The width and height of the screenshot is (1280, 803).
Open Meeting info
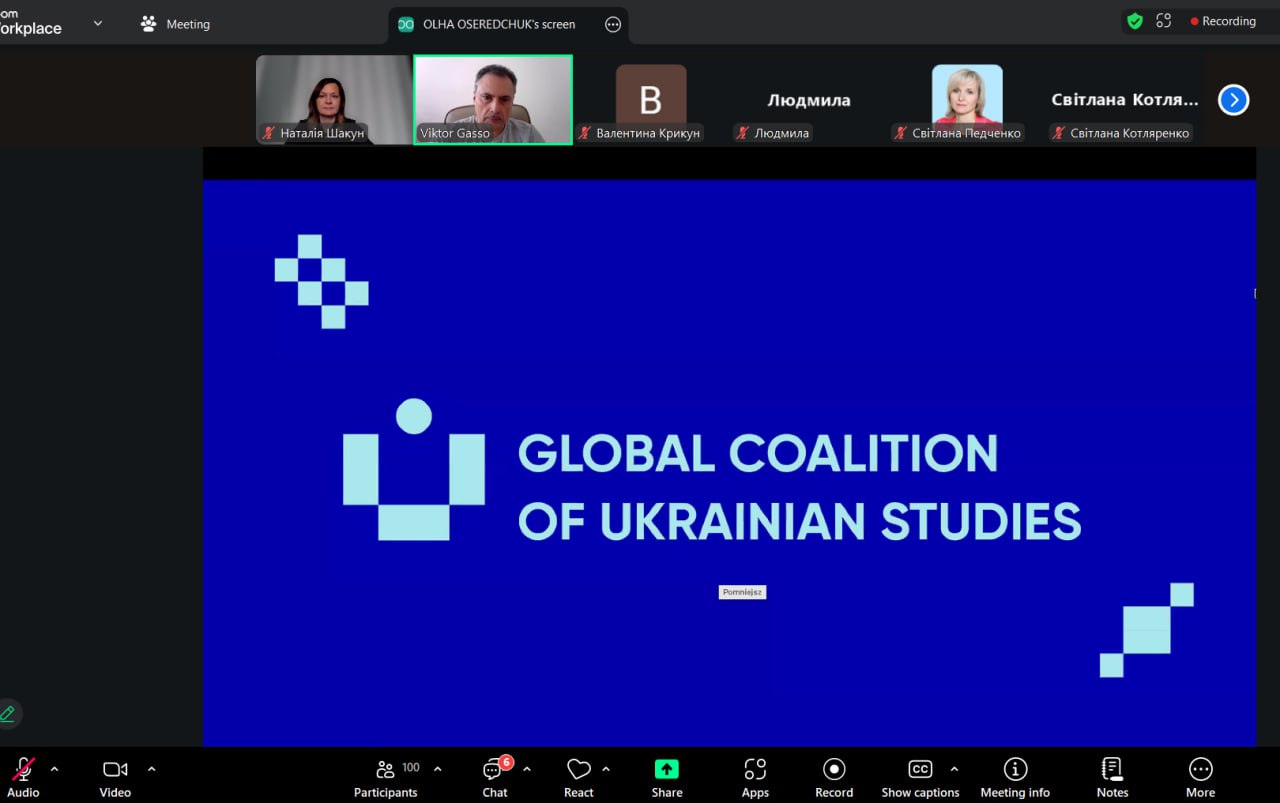[x=1015, y=777]
